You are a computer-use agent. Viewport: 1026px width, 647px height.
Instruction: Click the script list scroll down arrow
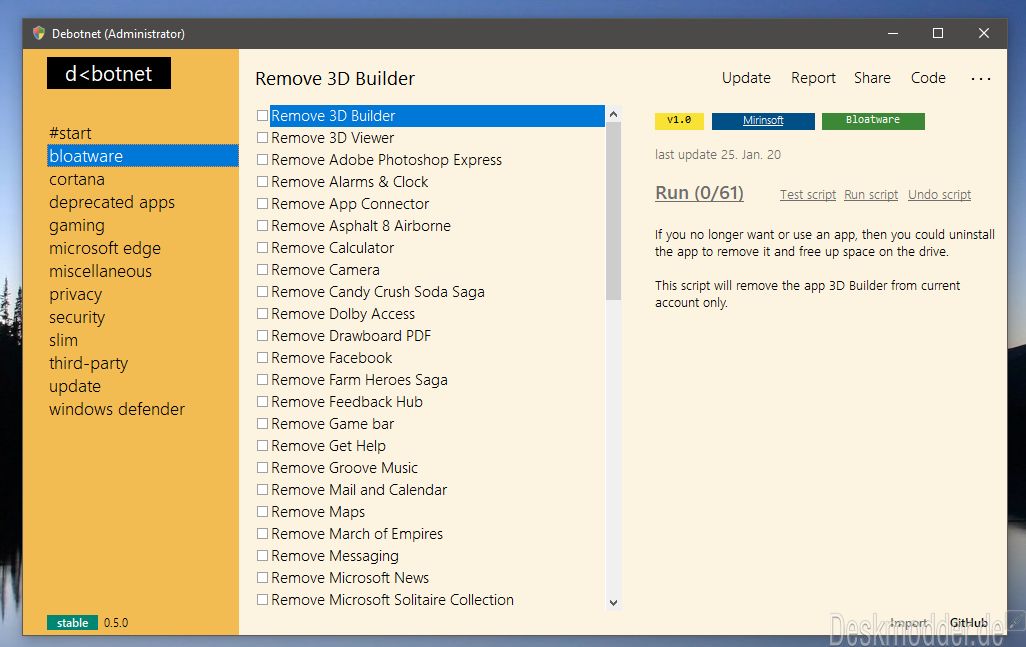[613, 603]
